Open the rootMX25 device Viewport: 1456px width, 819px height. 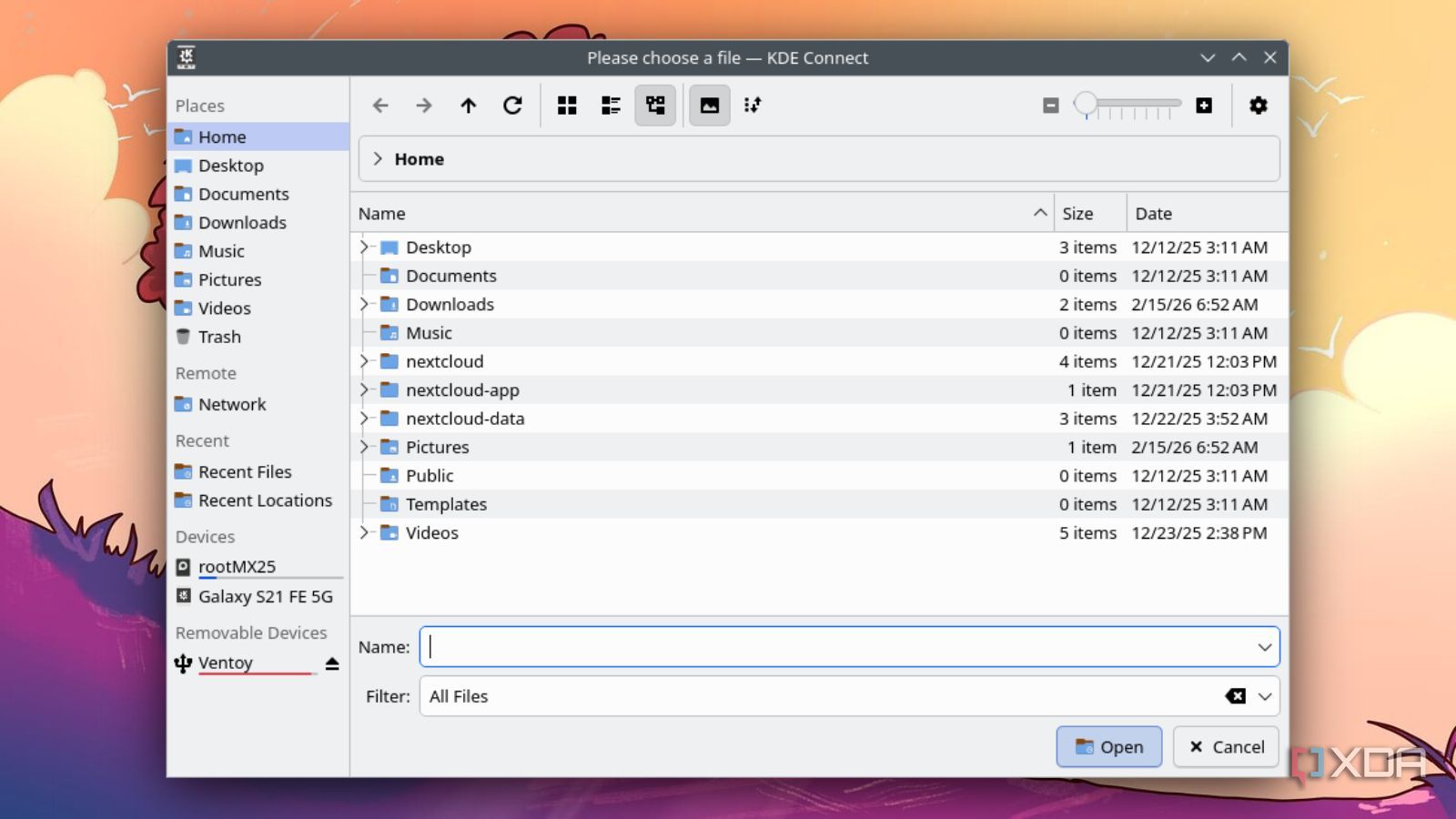258,567
